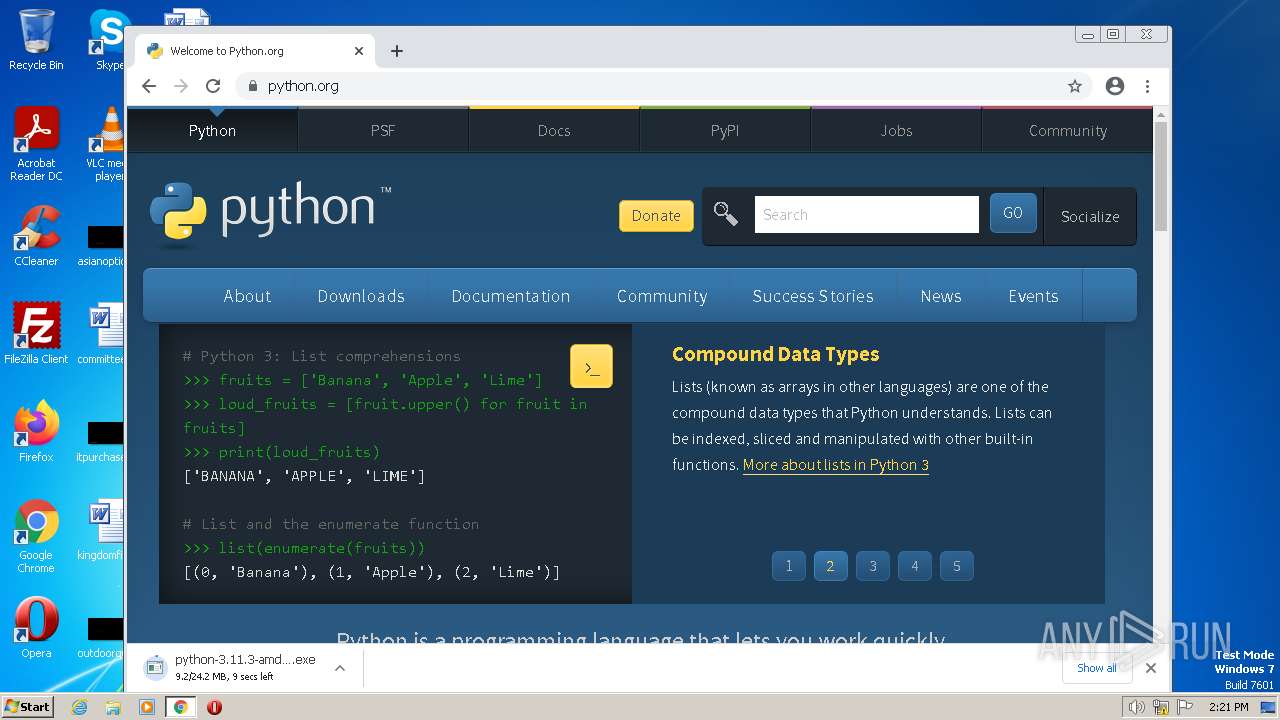Bookmark this page with the star icon
Image resolution: width=1280 pixels, height=720 pixels.
click(x=1075, y=86)
